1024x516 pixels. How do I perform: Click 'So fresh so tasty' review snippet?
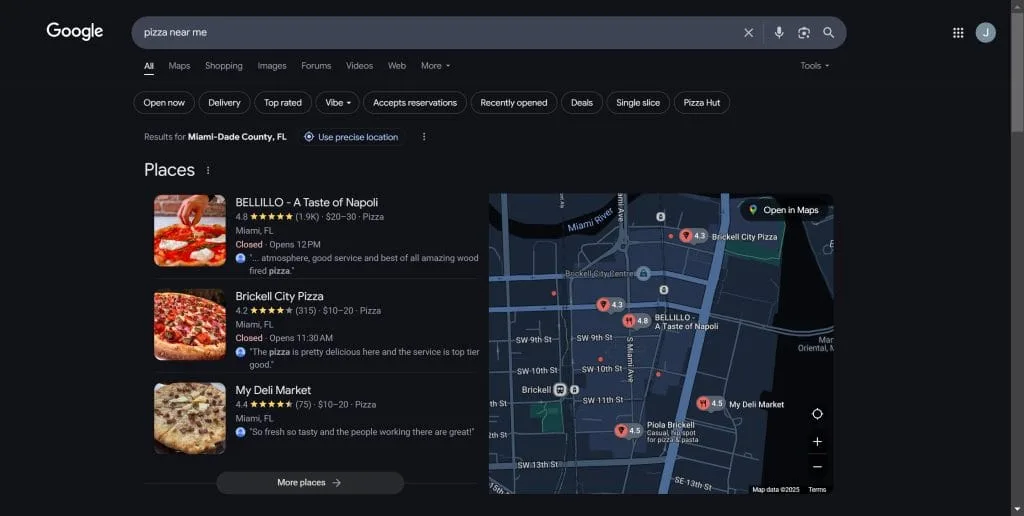tap(361, 432)
